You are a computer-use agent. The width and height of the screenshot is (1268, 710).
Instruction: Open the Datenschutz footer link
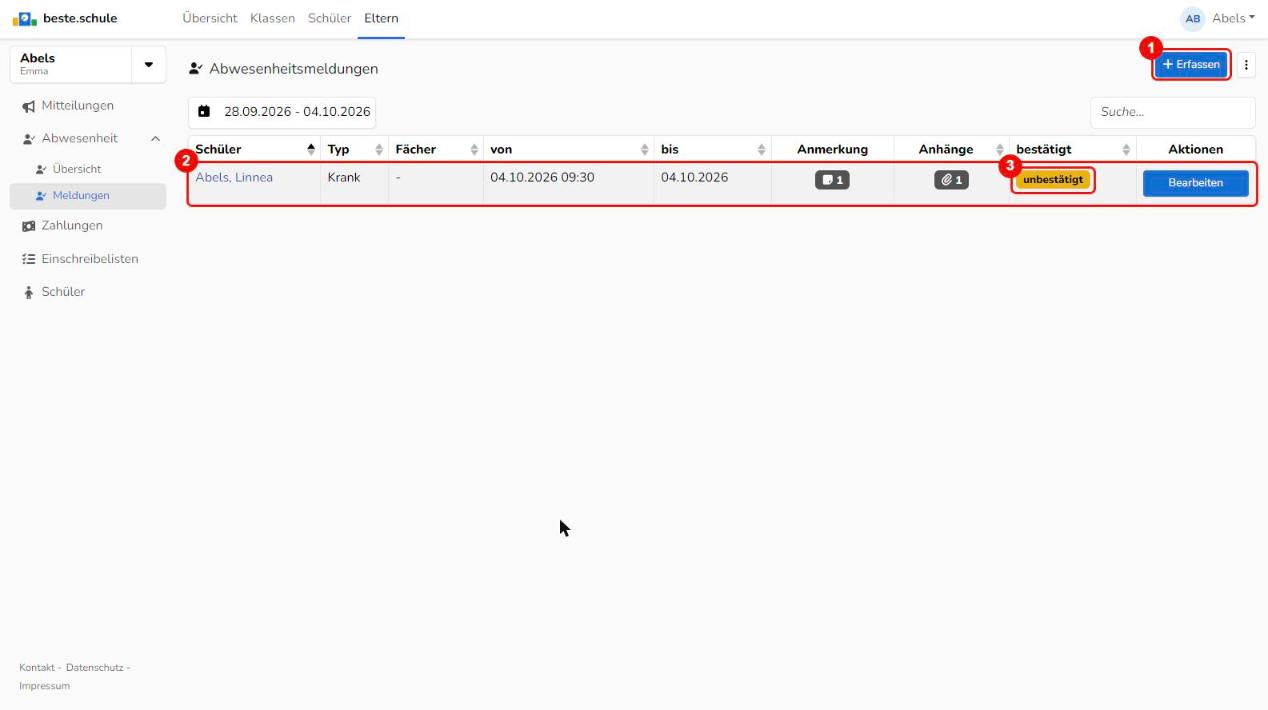(95, 667)
